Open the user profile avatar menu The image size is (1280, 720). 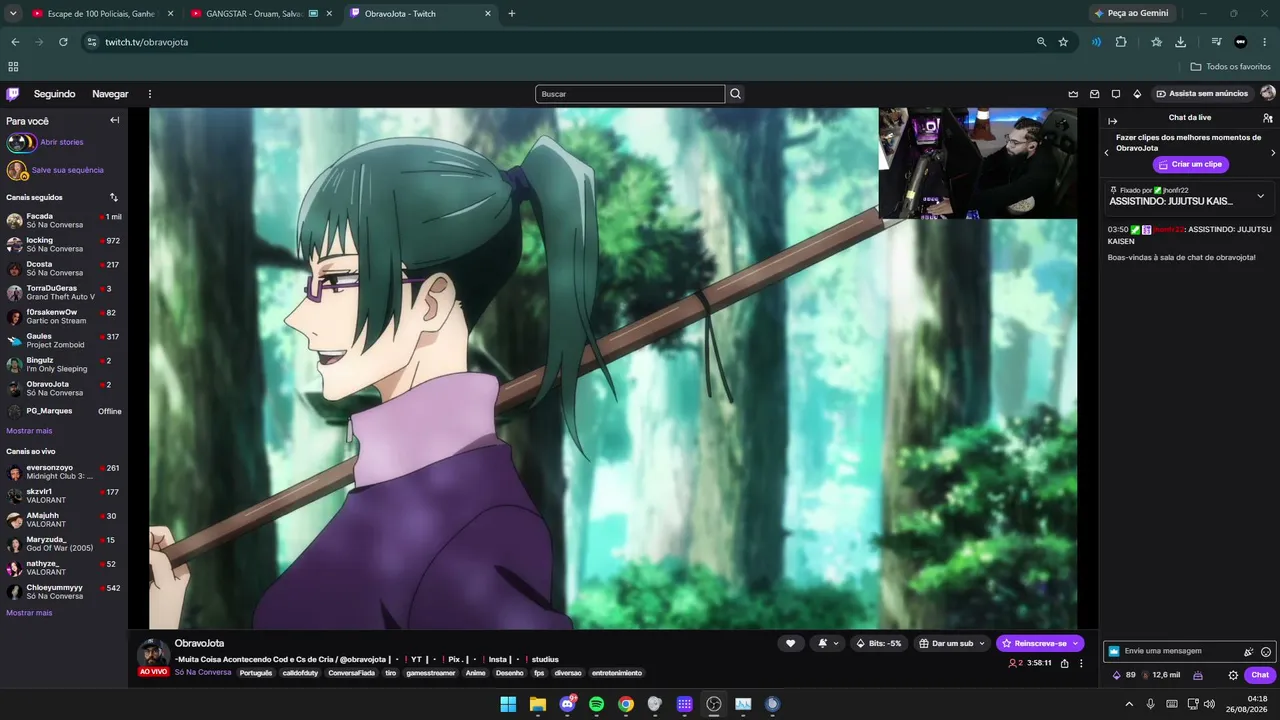click(x=1268, y=93)
